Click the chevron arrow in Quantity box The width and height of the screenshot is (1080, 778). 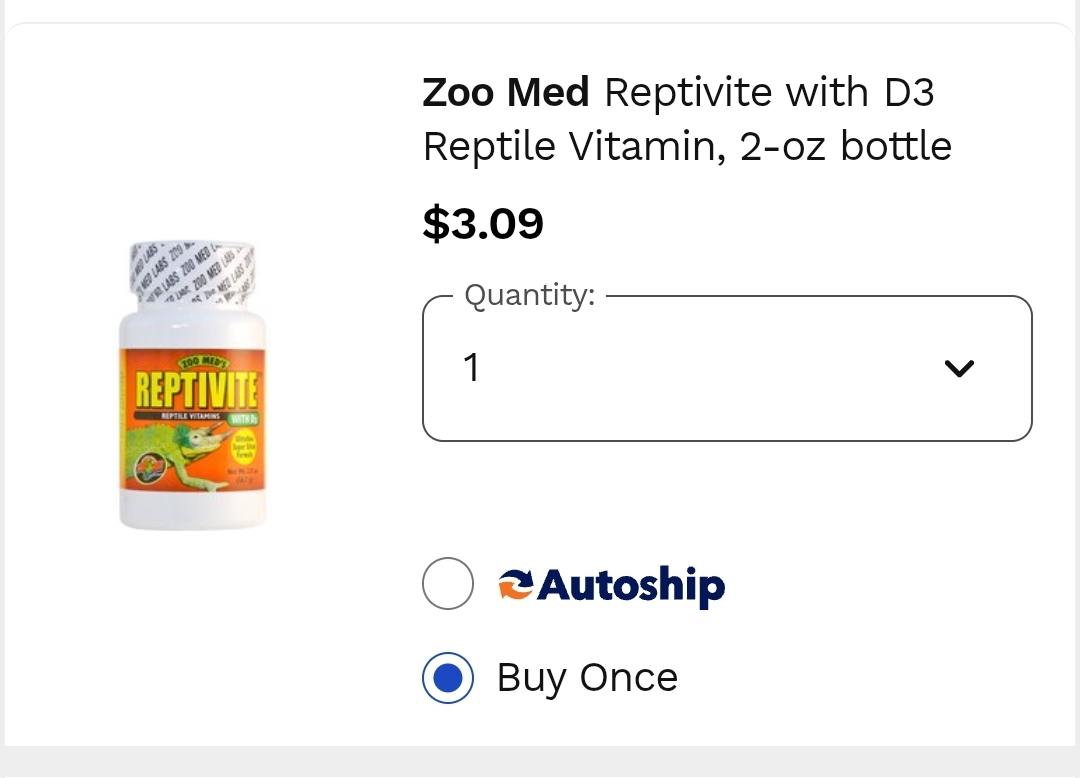(x=959, y=369)
